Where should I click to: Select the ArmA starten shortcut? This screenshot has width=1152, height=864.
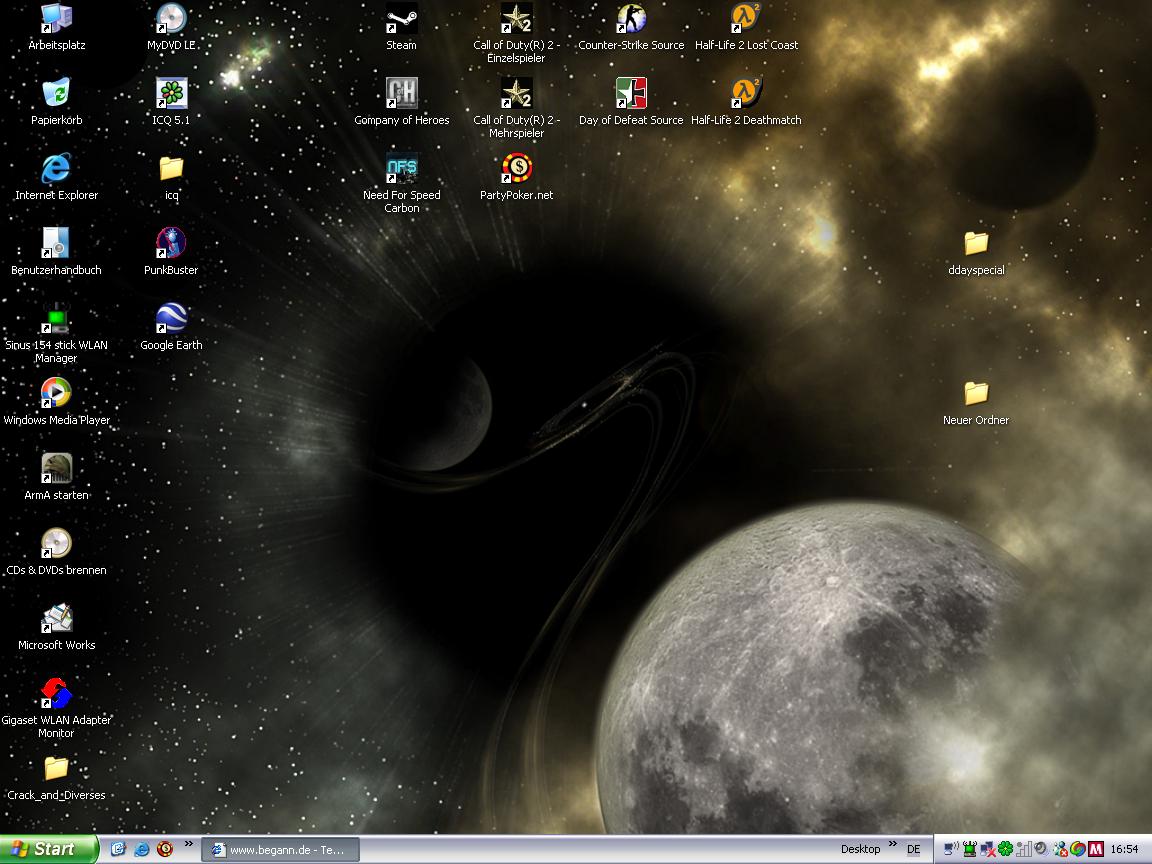tap(56, 469)
